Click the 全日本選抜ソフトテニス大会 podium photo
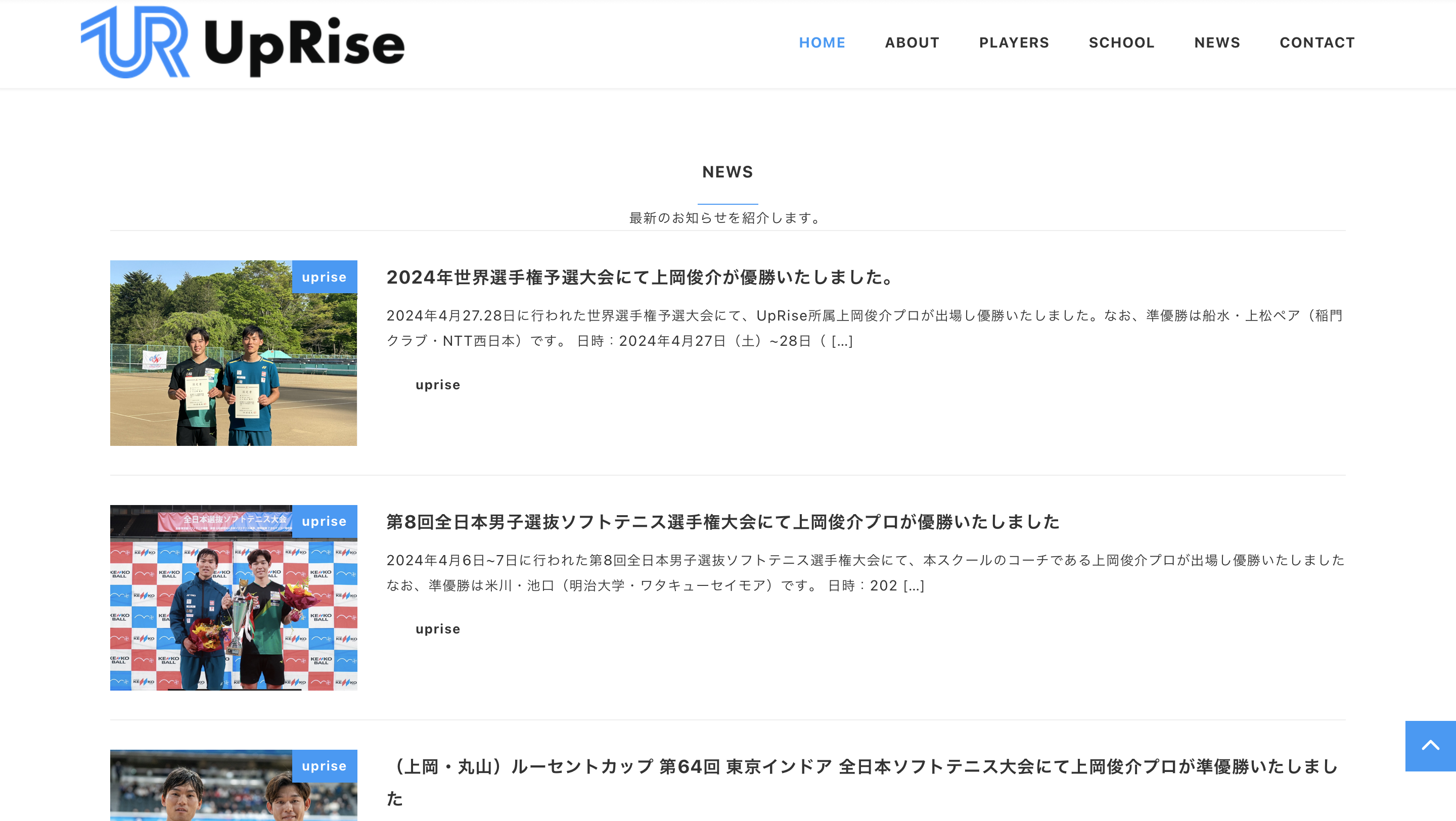The image size is (1456, 821). click(233, 597)
